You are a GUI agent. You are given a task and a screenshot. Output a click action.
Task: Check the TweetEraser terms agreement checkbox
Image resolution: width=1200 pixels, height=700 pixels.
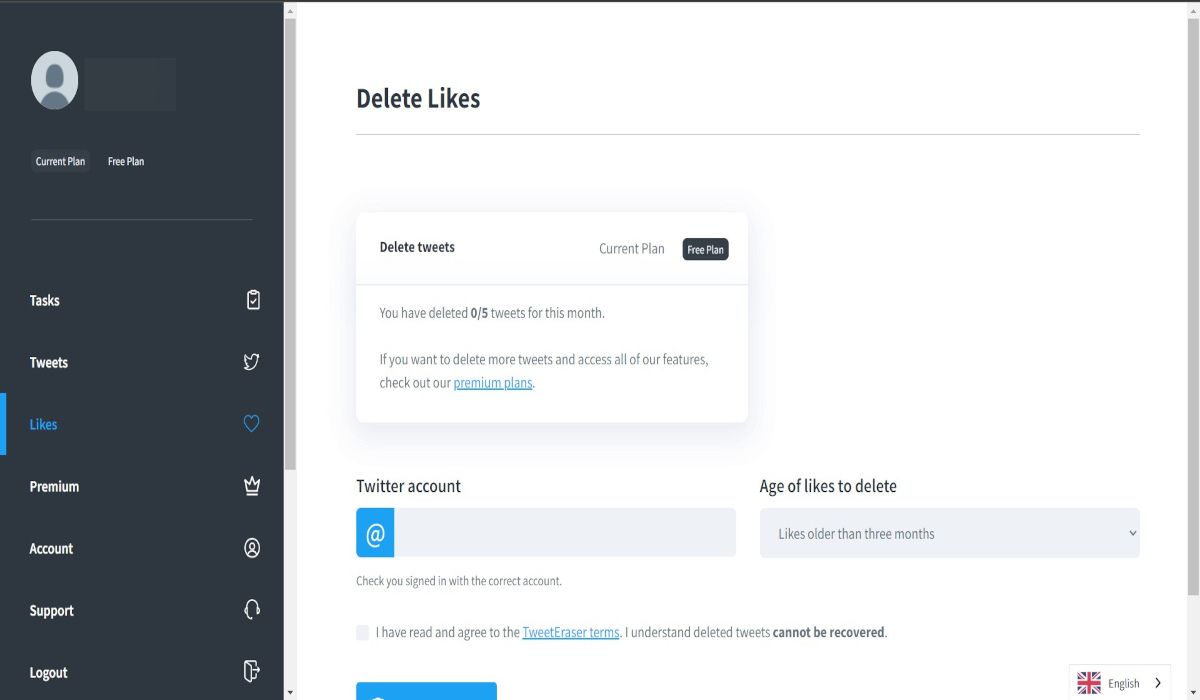pyautogui.click(x=362, y=632)
